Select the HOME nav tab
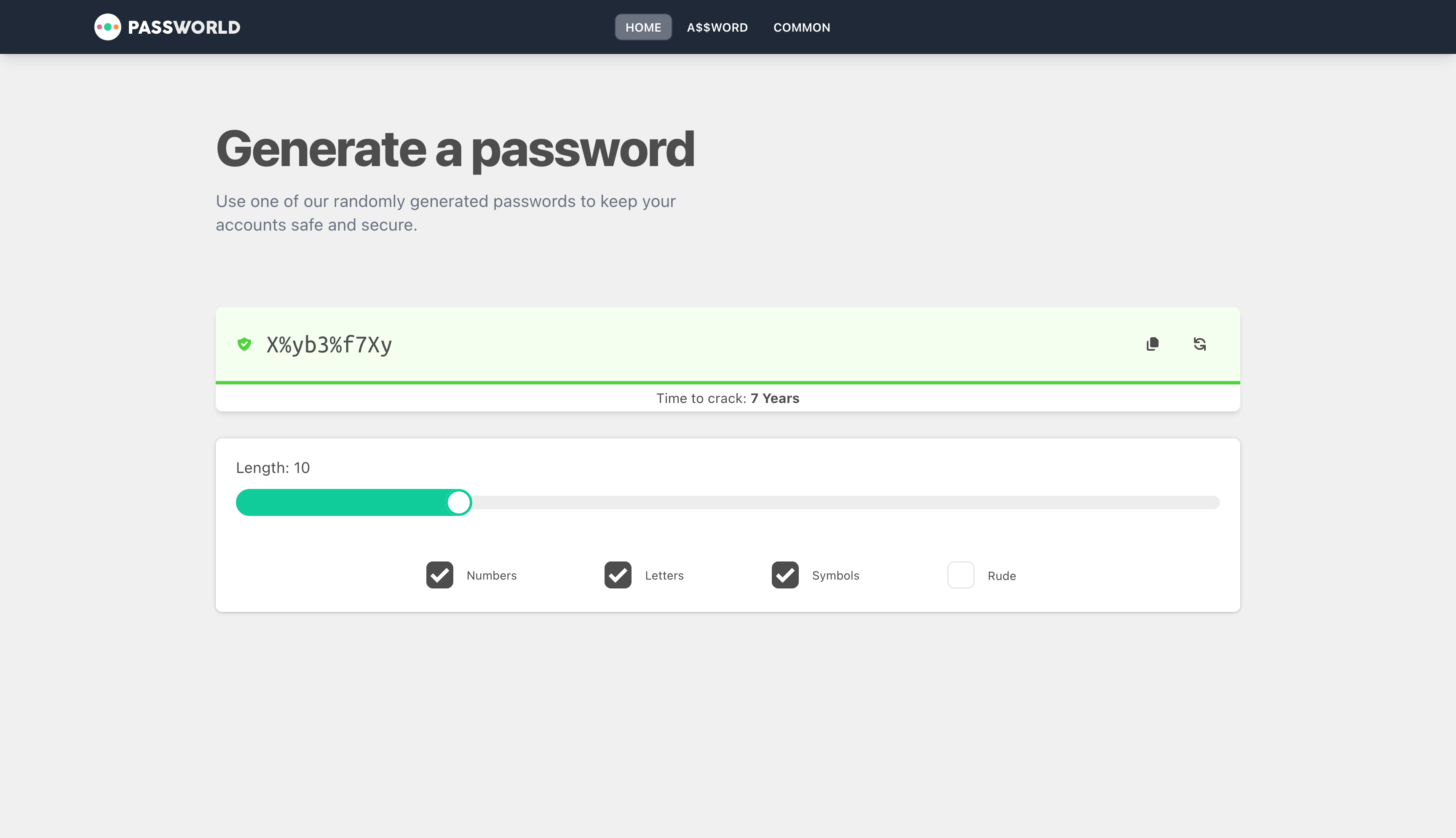The height and width of the screenshot is (838, 1456). pos(643,28)
